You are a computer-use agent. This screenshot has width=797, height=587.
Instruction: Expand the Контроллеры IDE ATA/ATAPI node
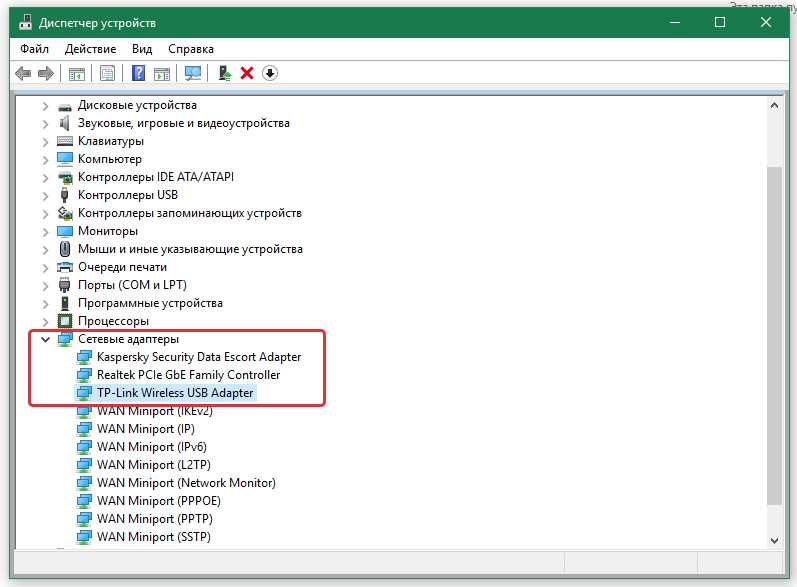click(46, 178)
